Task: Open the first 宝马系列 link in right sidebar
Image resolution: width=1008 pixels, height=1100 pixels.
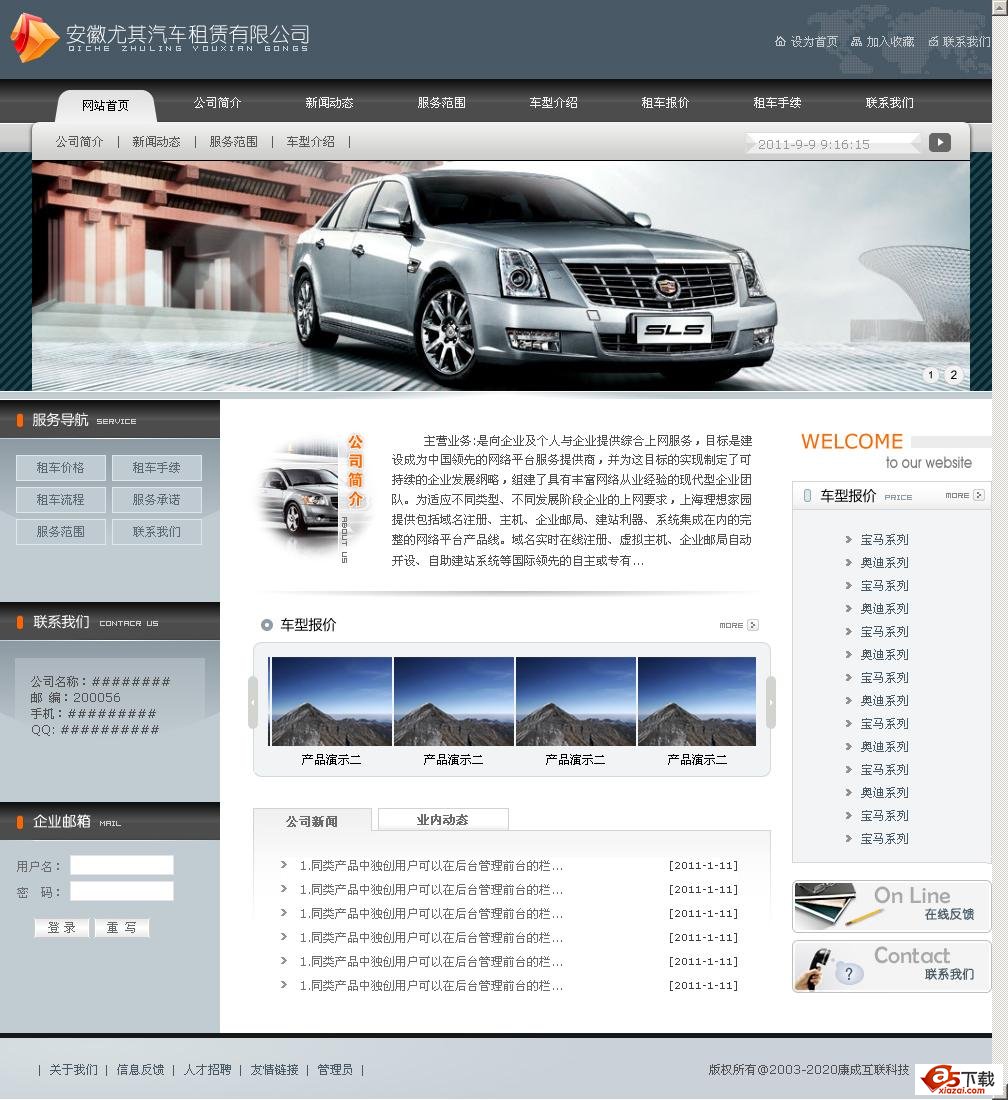Action: click(884, 539)
